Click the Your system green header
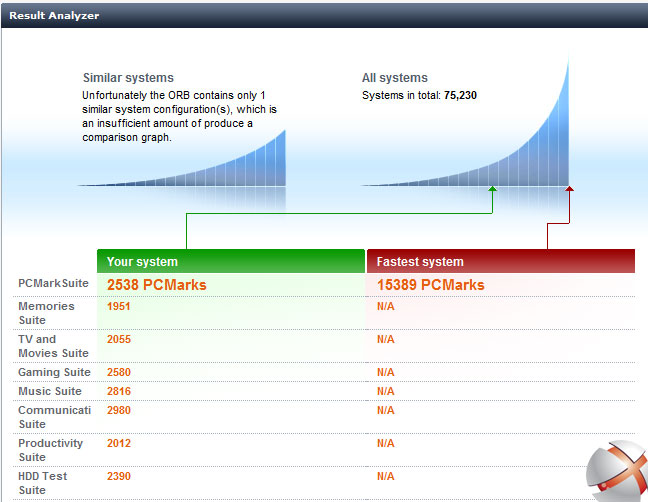The width and height of the screenshot is (648, 502). point(231,261)
